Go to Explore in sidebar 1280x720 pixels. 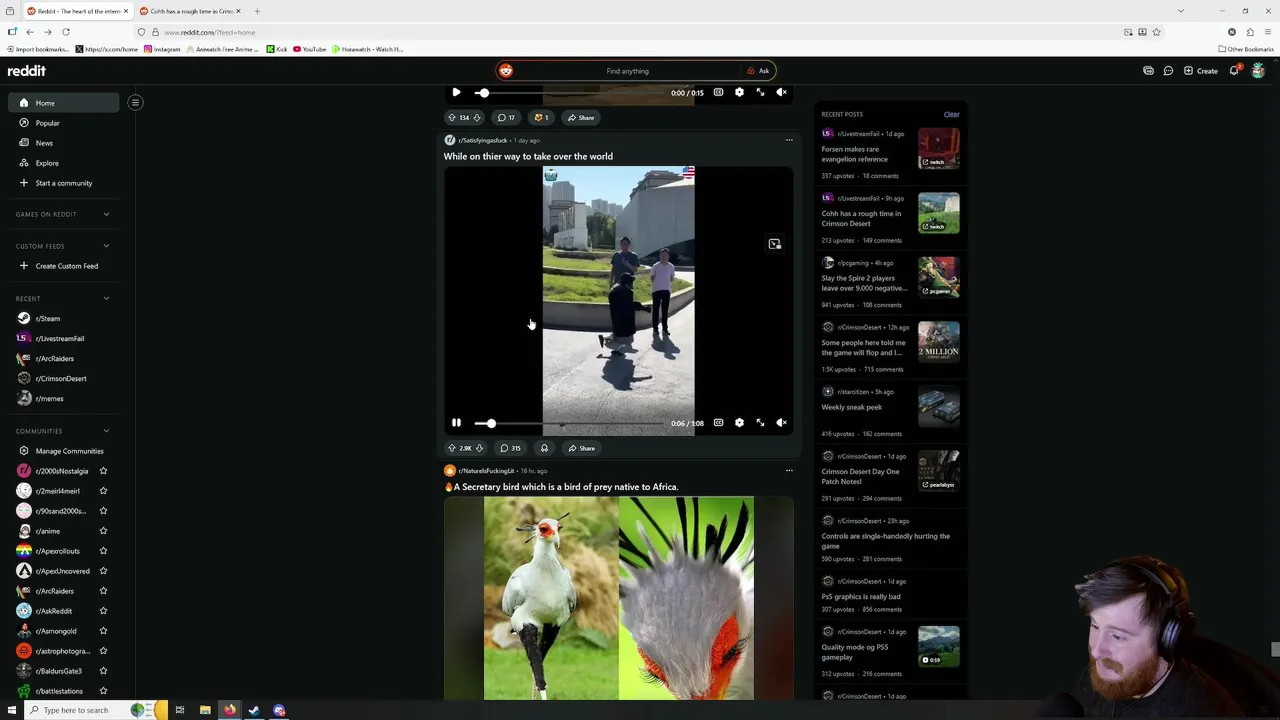(x=64, y=163)
